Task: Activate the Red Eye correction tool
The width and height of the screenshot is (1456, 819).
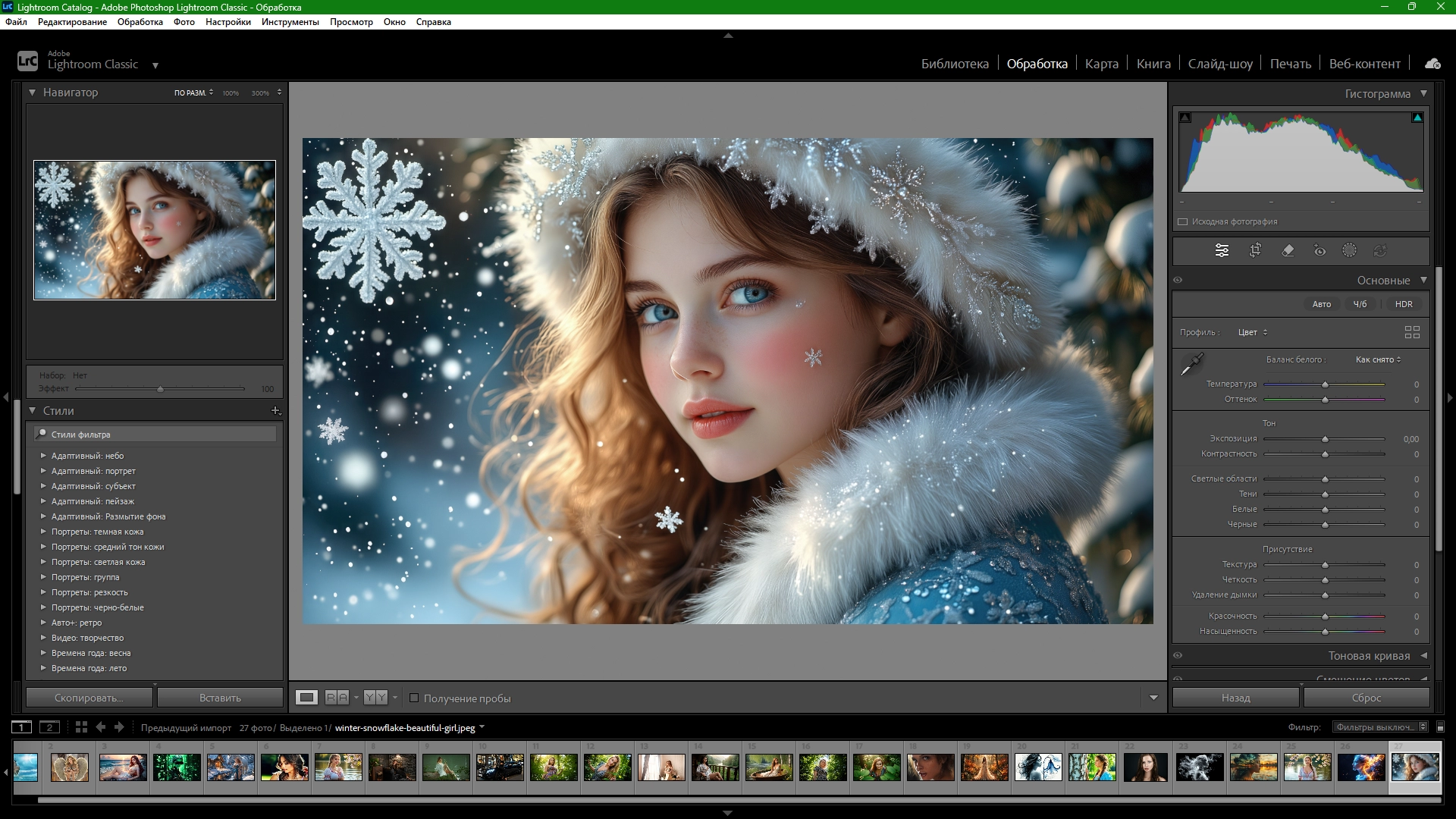Action: click(1319, 250)
